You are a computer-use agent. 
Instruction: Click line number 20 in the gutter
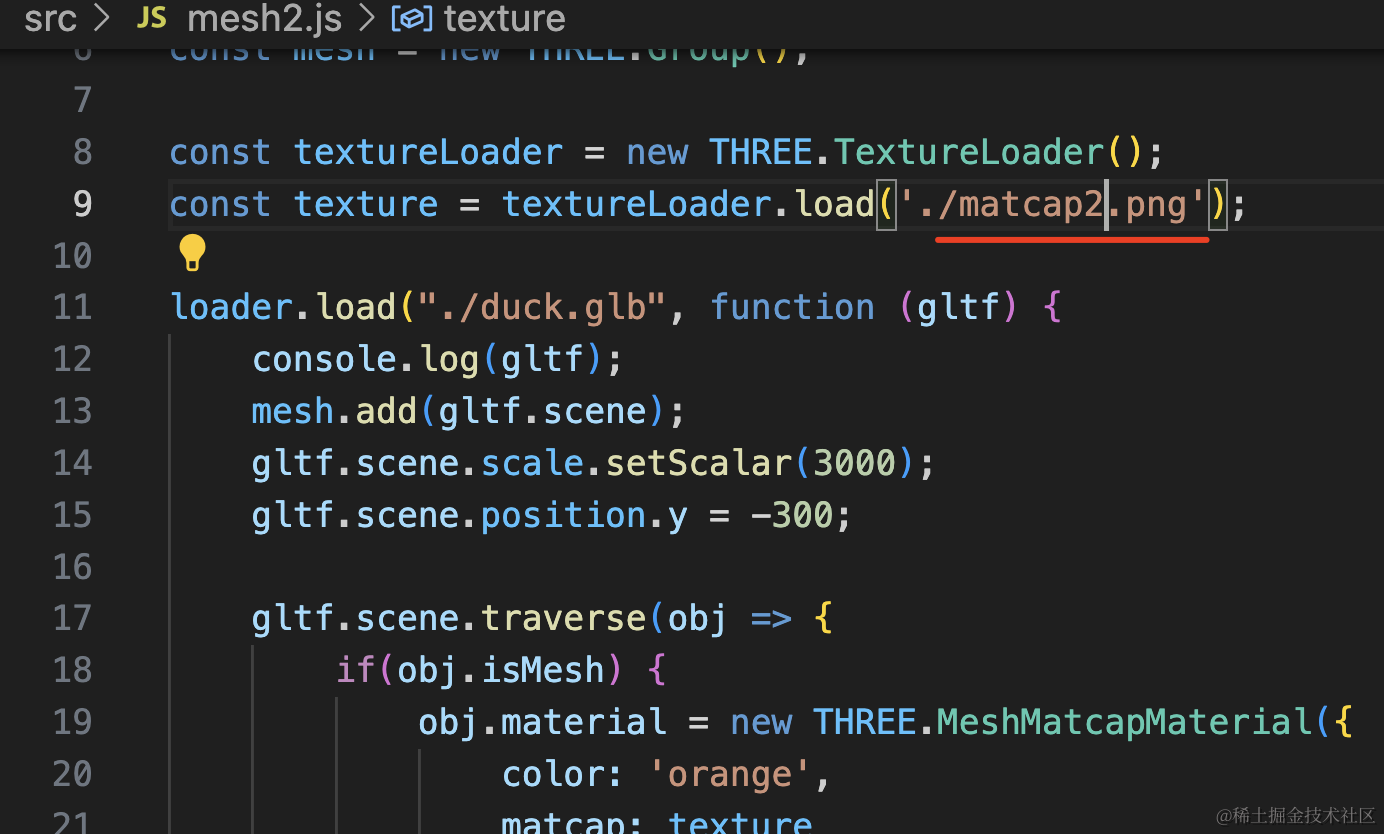pyautogui.click(x=72, y=774)
